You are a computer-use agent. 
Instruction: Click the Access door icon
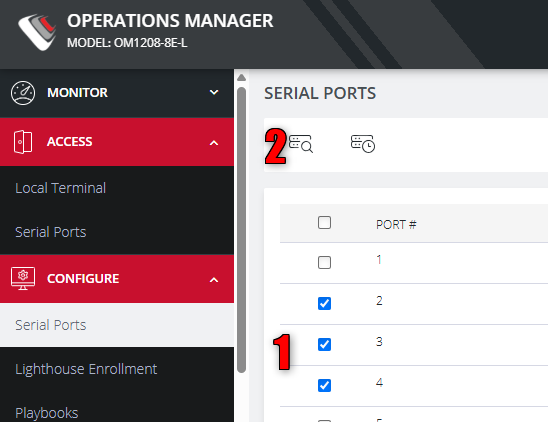23,142
